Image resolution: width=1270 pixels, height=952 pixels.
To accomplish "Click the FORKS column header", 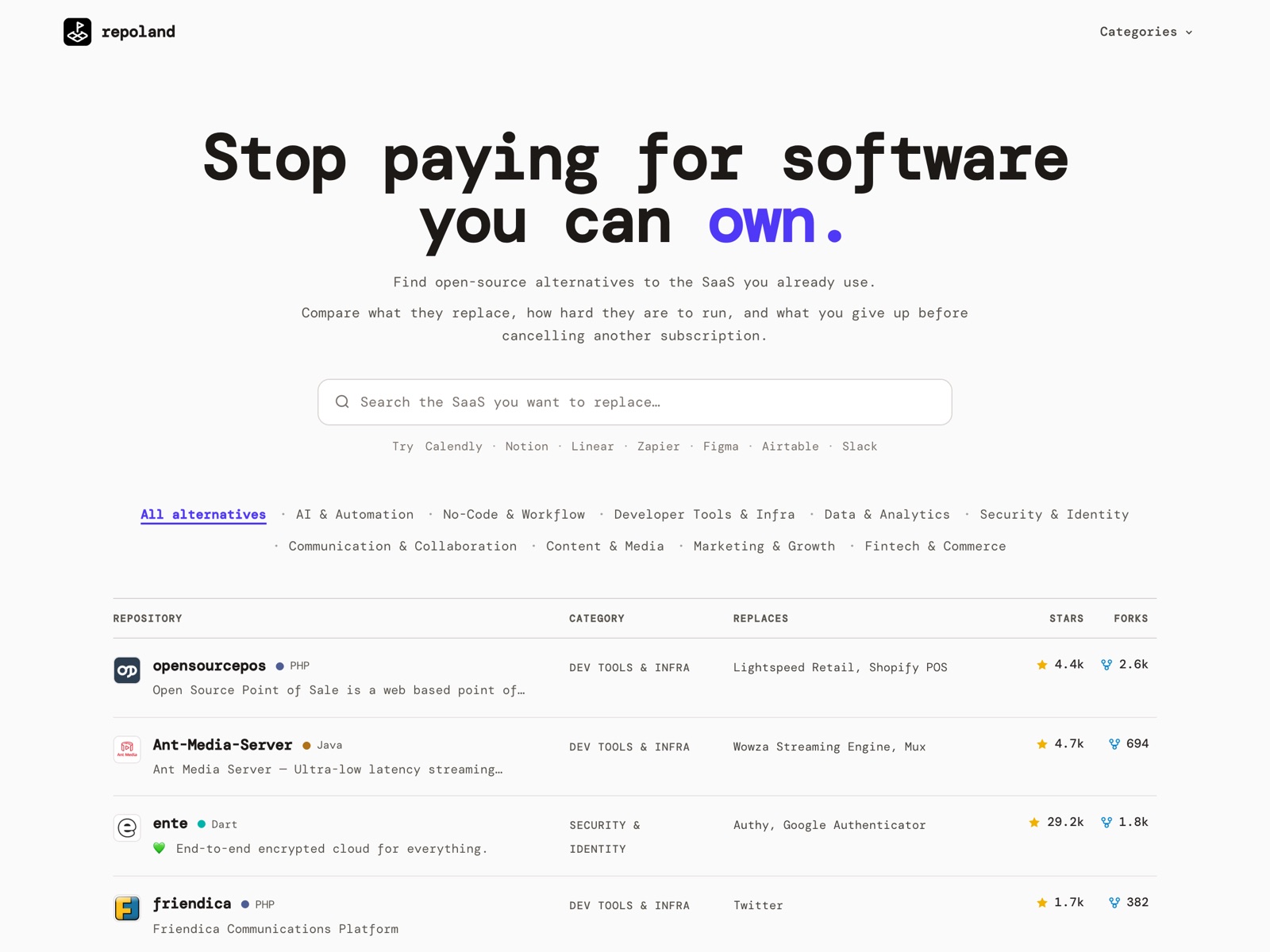I will point(1131,619).
